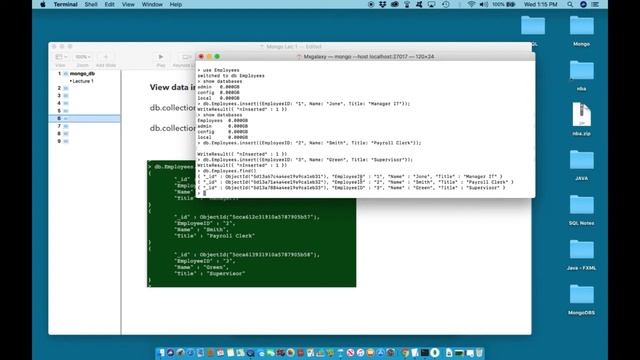
Task: Select the JAVA folder on desktop
Action: (x=582, y=165)
